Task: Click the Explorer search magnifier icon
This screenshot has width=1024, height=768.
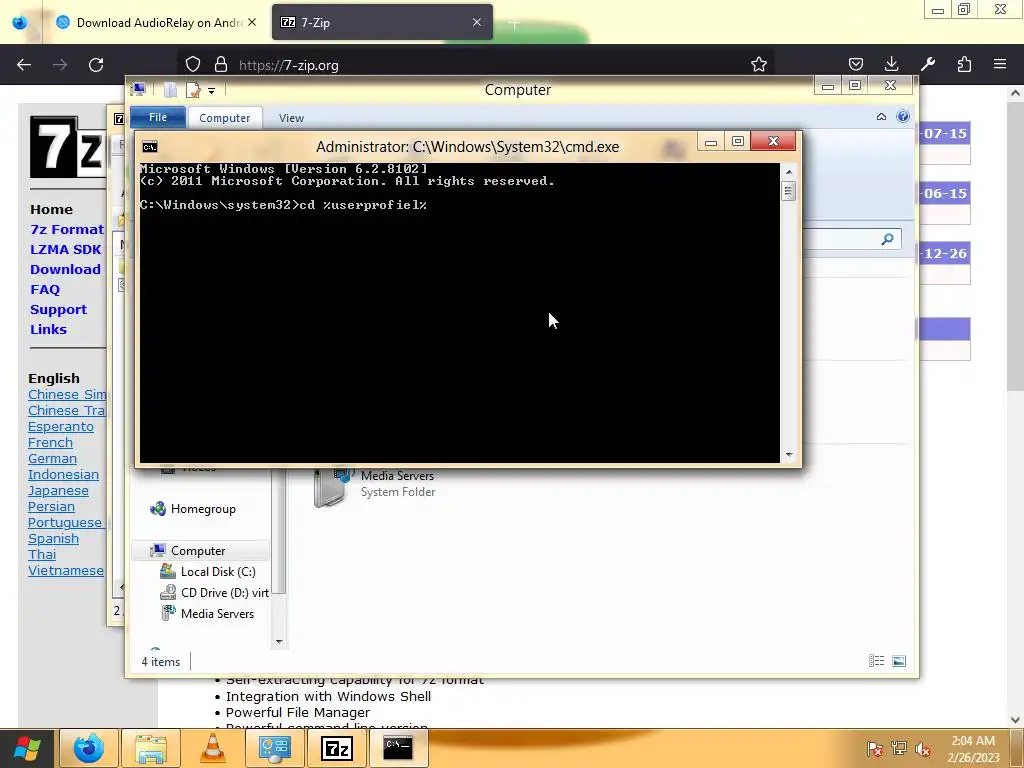Action: click(888, 239)
